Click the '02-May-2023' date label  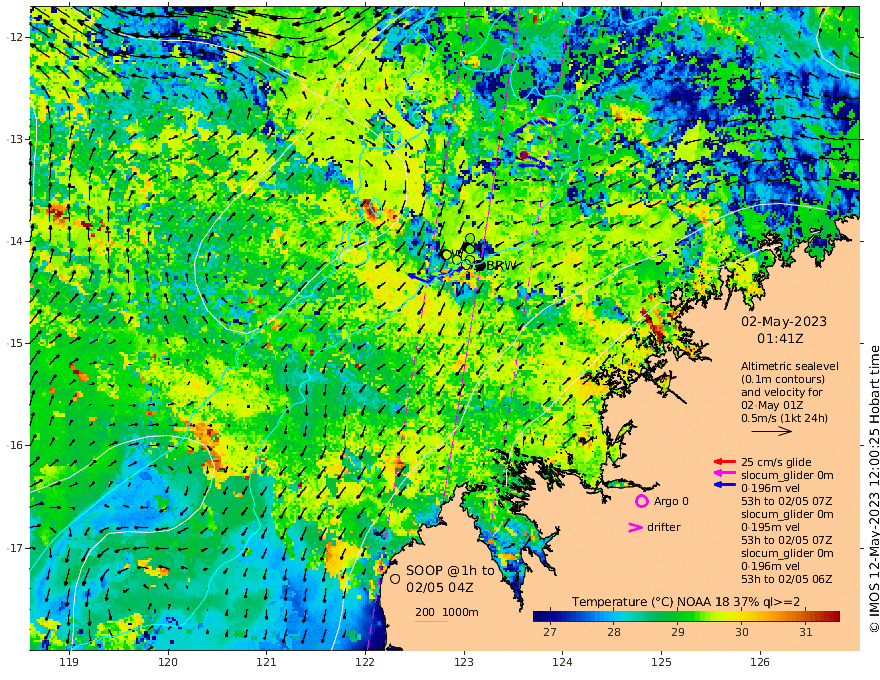(x=784, y=321)
